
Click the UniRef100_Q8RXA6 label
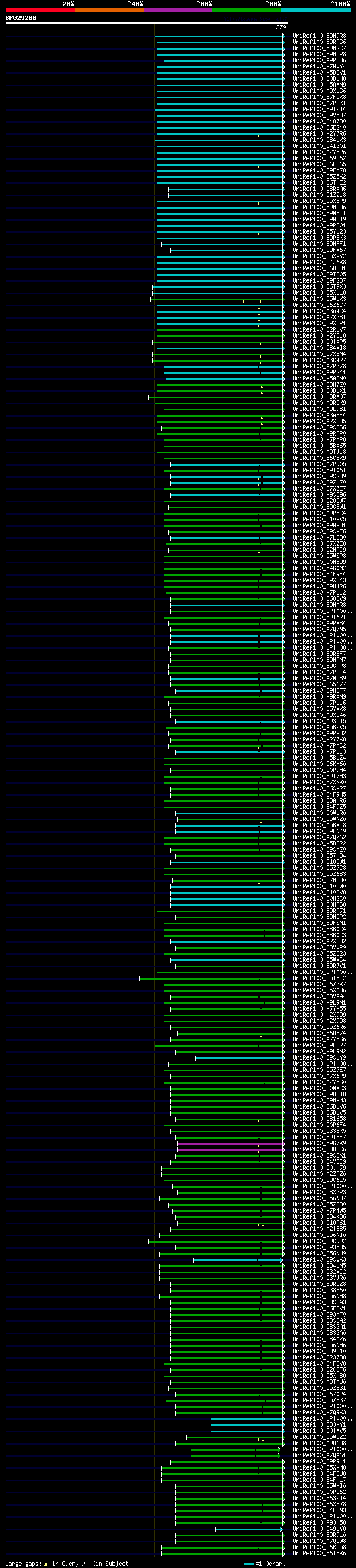[319, 189]
